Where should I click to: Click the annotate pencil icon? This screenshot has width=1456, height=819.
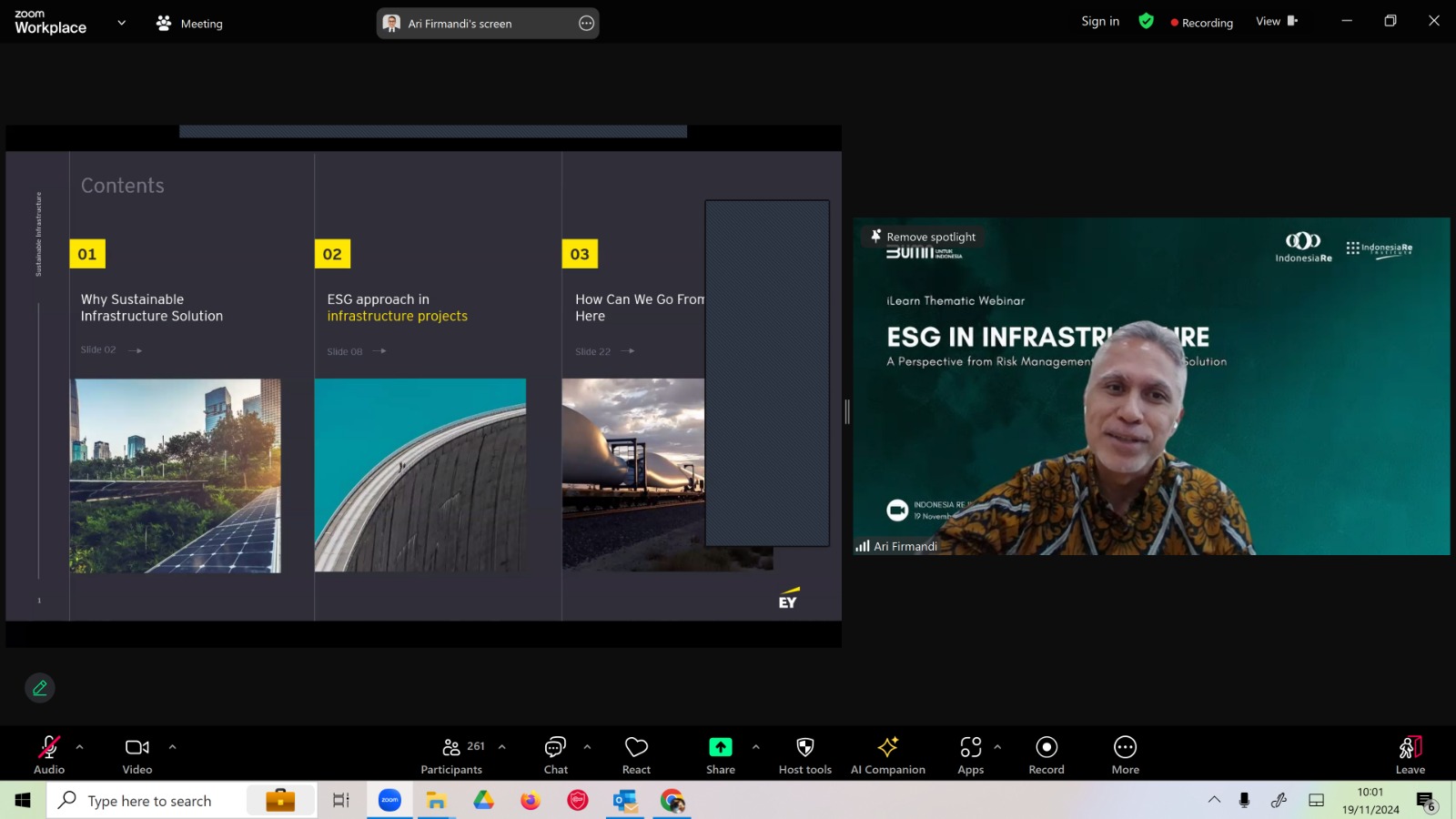point(40,688)
